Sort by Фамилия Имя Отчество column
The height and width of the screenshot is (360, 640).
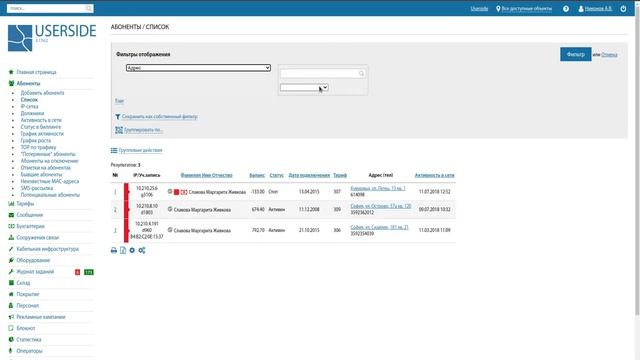207,175
